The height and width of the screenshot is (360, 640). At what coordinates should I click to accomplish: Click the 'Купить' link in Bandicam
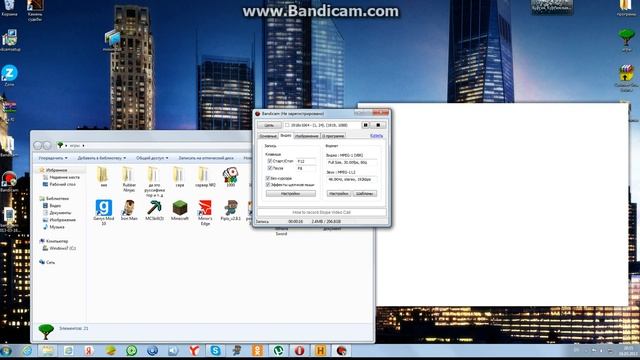tap(376, 136)
